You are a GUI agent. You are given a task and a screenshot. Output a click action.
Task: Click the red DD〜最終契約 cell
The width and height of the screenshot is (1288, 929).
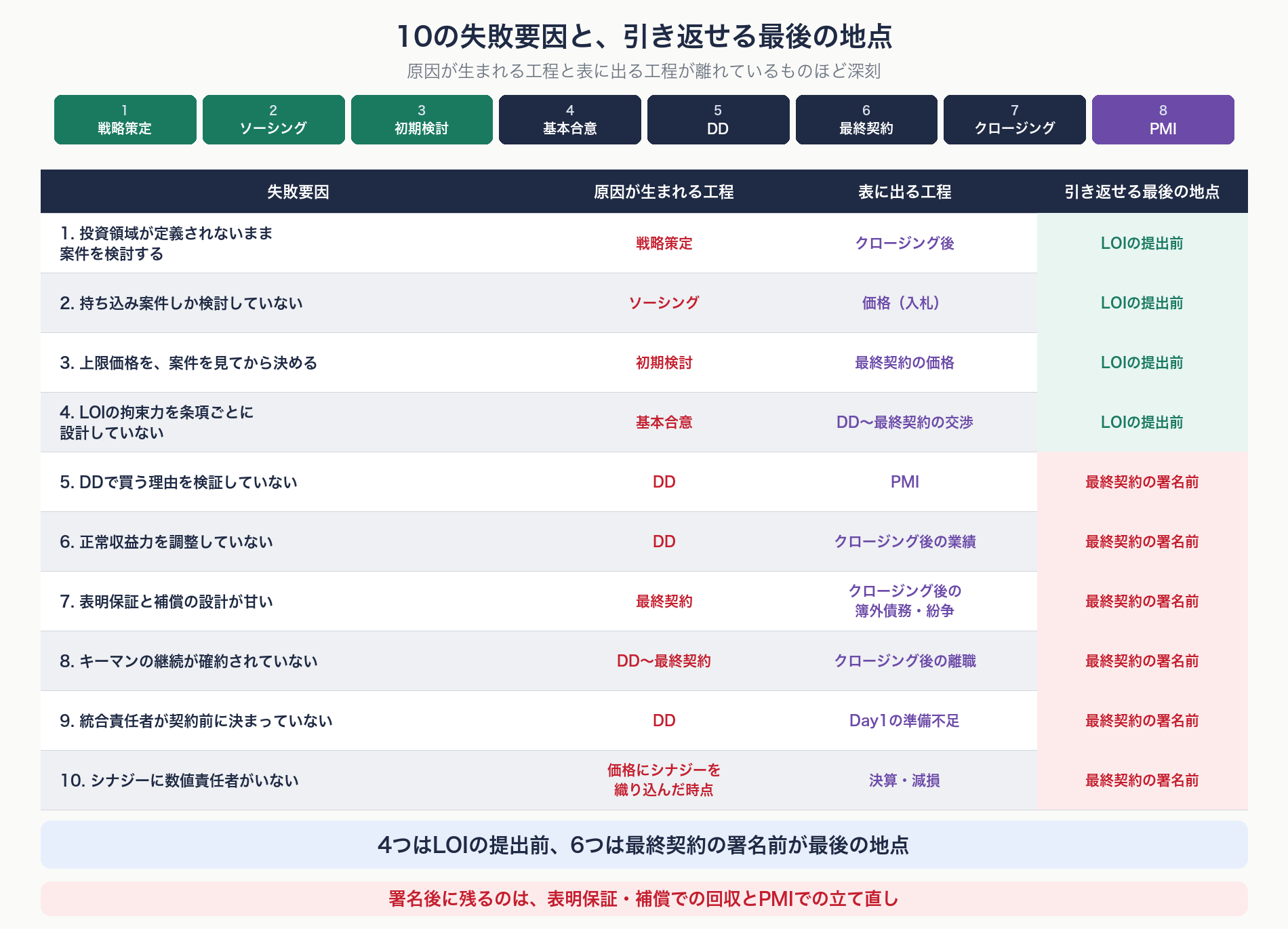click(x=664, y=661)
